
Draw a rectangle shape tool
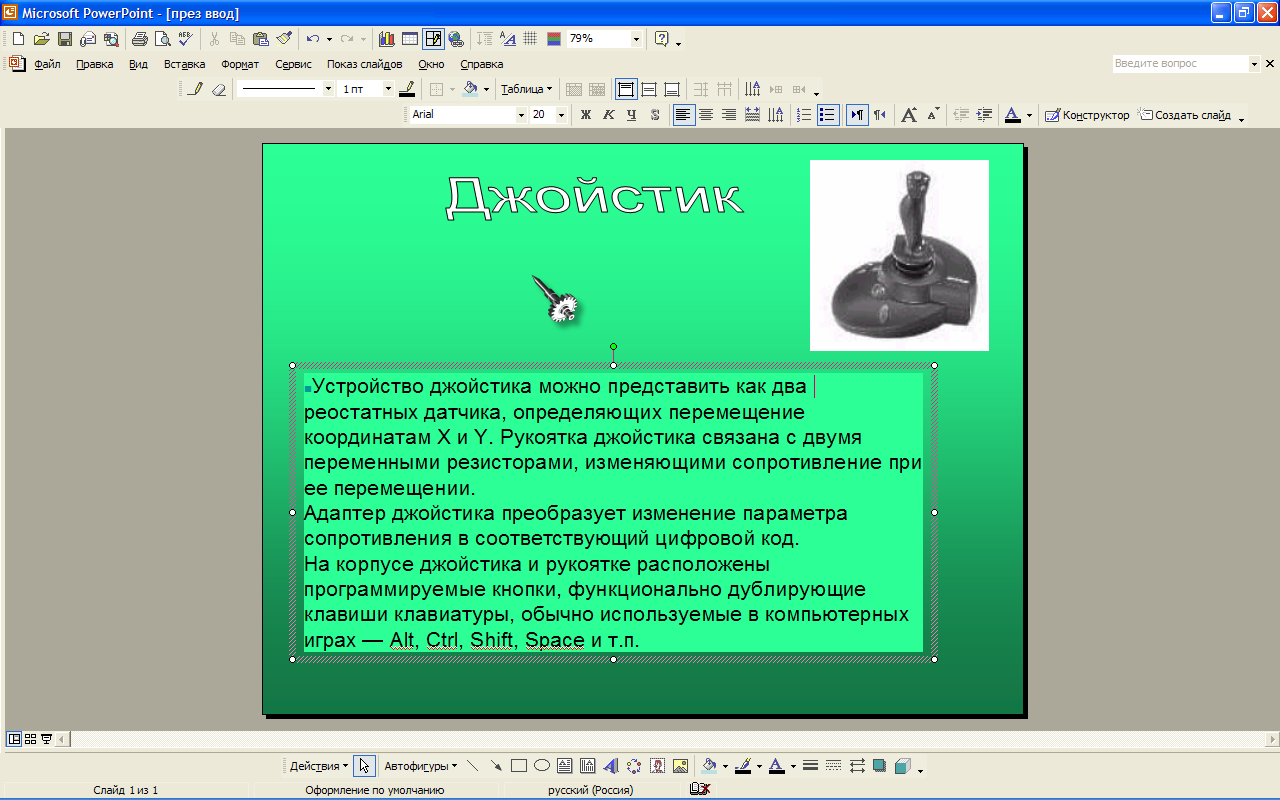pyautogui.click(x=518, y=766)
